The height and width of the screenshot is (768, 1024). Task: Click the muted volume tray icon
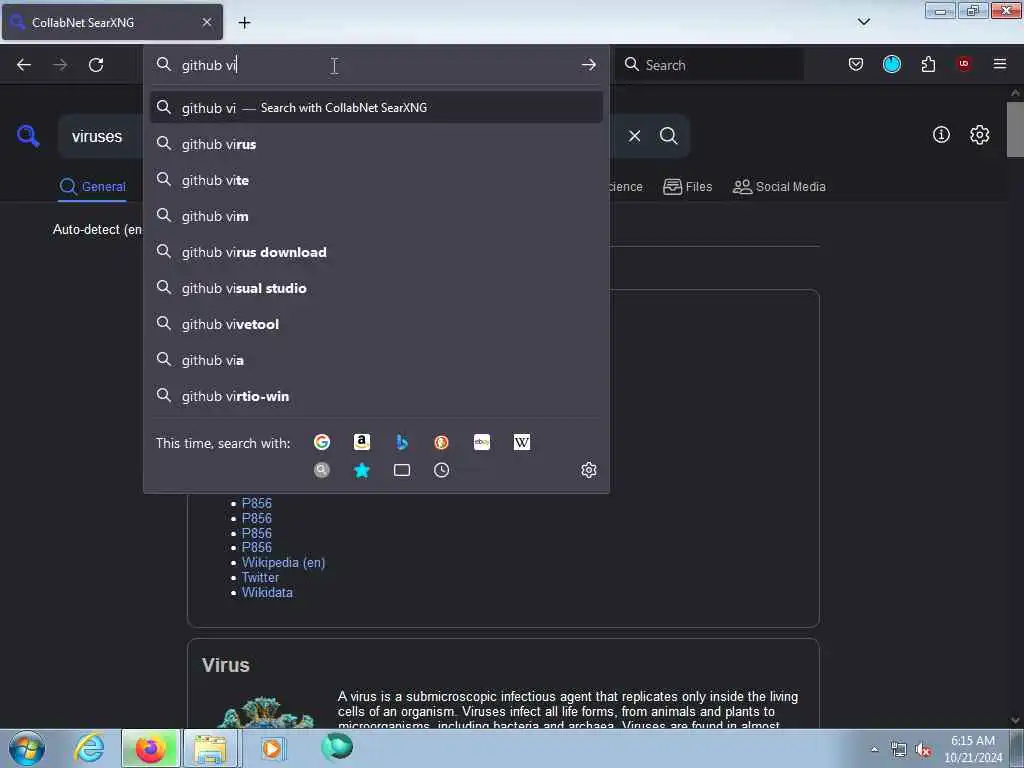[x=923, y=750]
